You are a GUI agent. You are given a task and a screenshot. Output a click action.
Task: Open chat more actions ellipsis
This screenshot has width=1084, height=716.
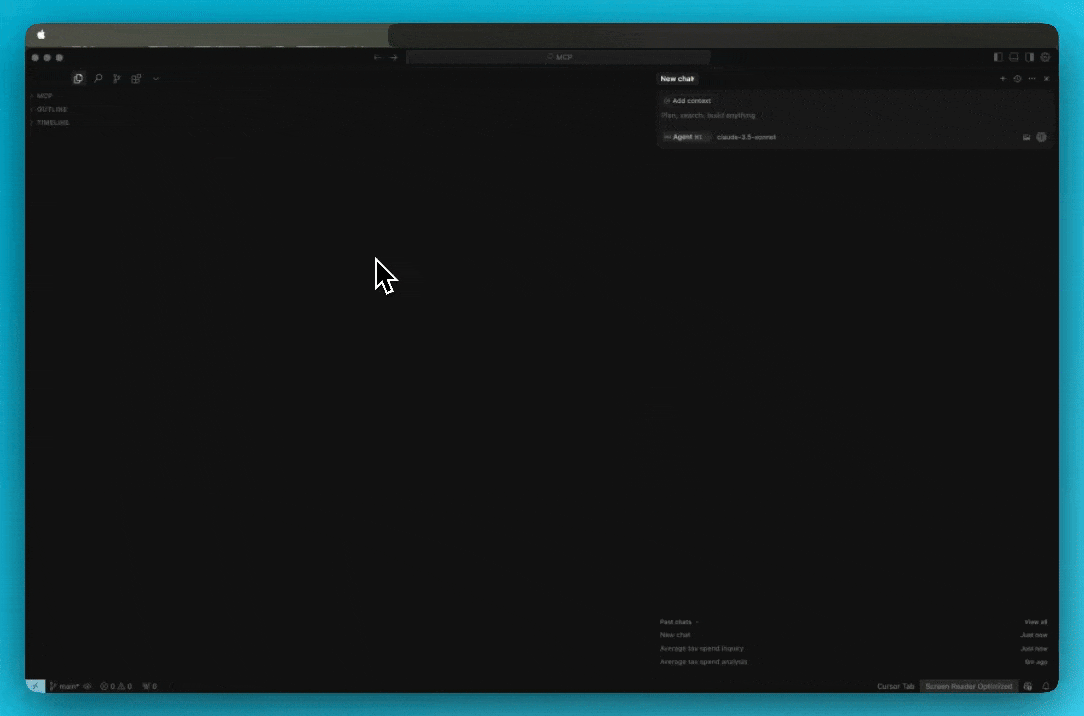click(x=1032, y=79)
